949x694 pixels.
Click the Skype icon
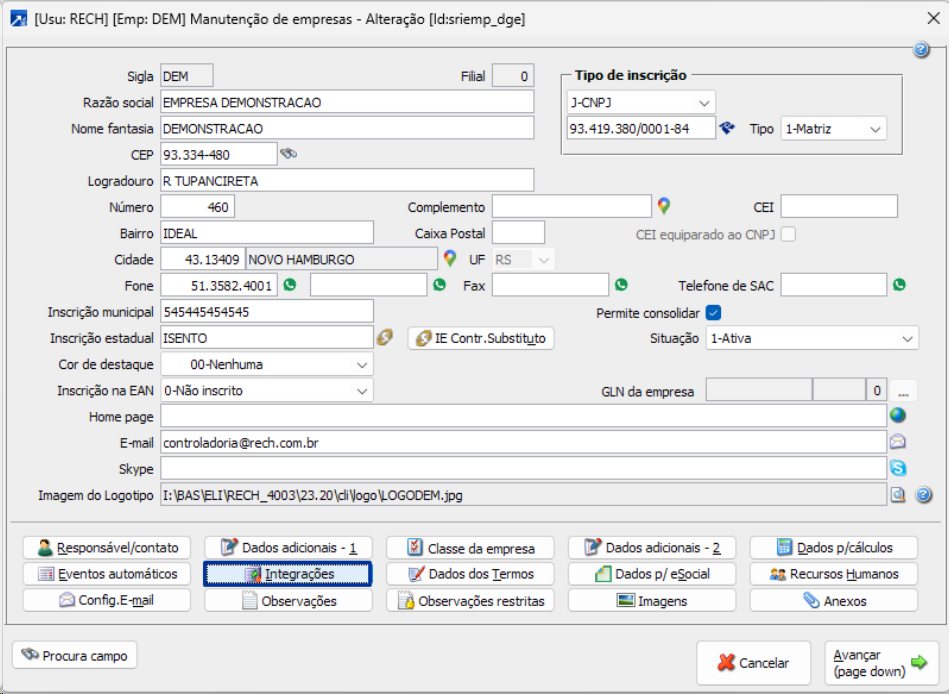[x=897, y=468]
